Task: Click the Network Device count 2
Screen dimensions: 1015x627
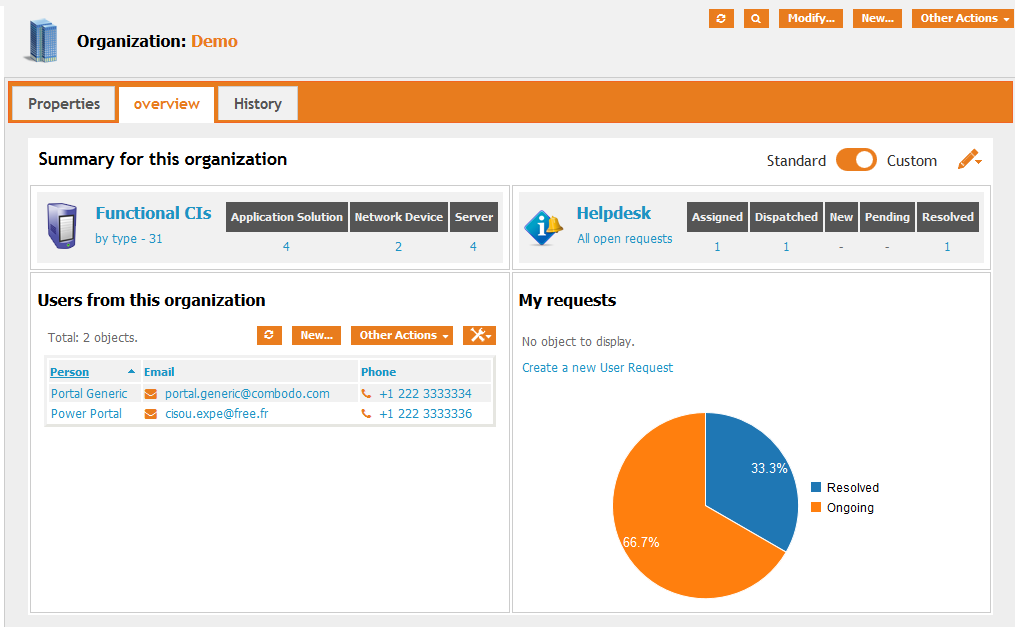Action: pos(399,247)
